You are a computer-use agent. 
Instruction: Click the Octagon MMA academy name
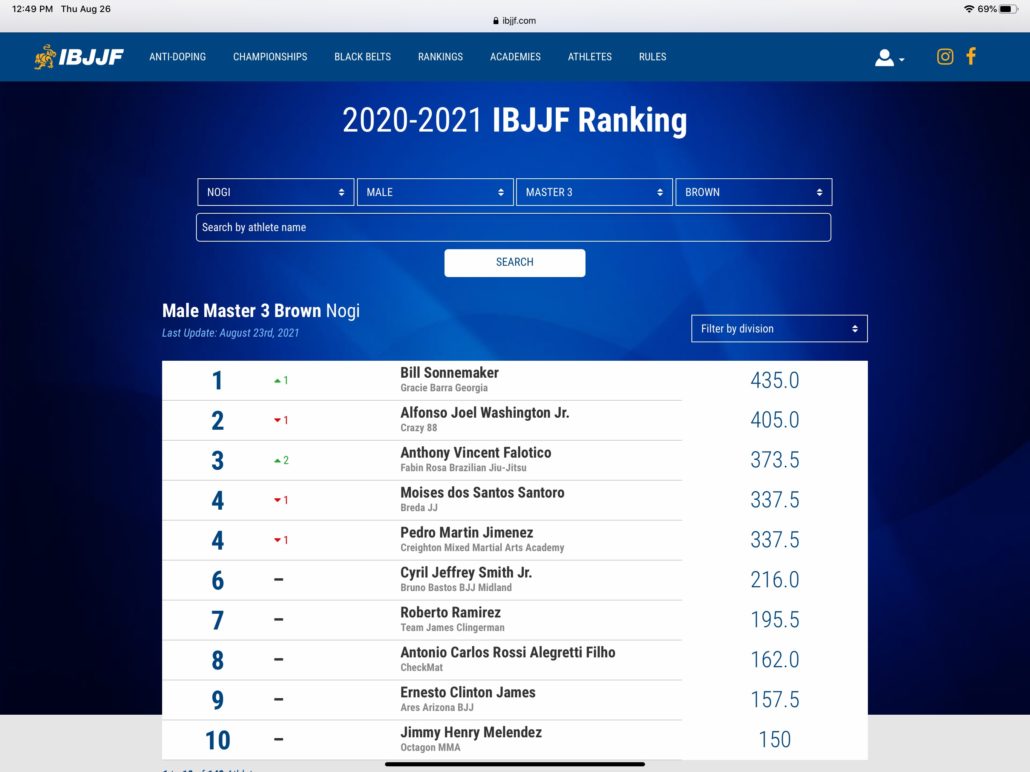pyautogui.click(x=430, y=748)
